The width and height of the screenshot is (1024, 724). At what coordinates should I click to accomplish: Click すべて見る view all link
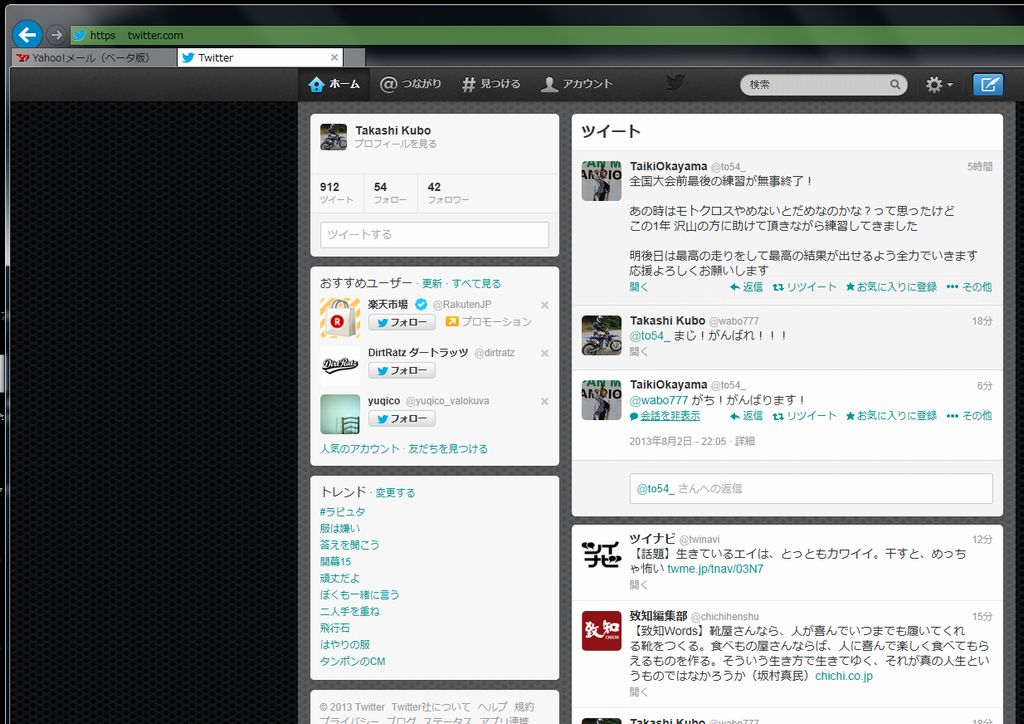click(476, 283)
